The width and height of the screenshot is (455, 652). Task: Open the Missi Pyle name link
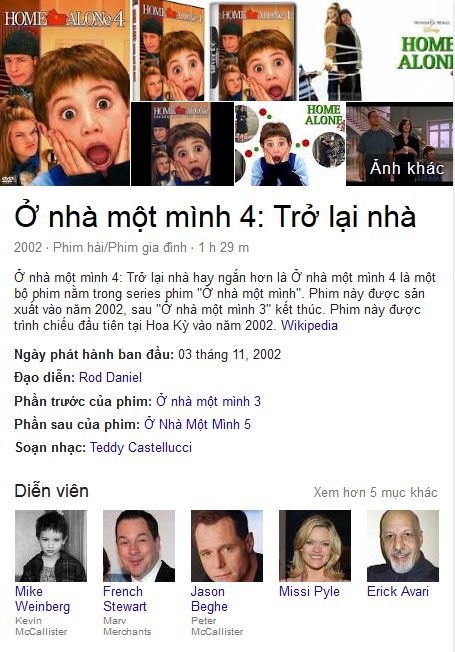click(309, 591)
